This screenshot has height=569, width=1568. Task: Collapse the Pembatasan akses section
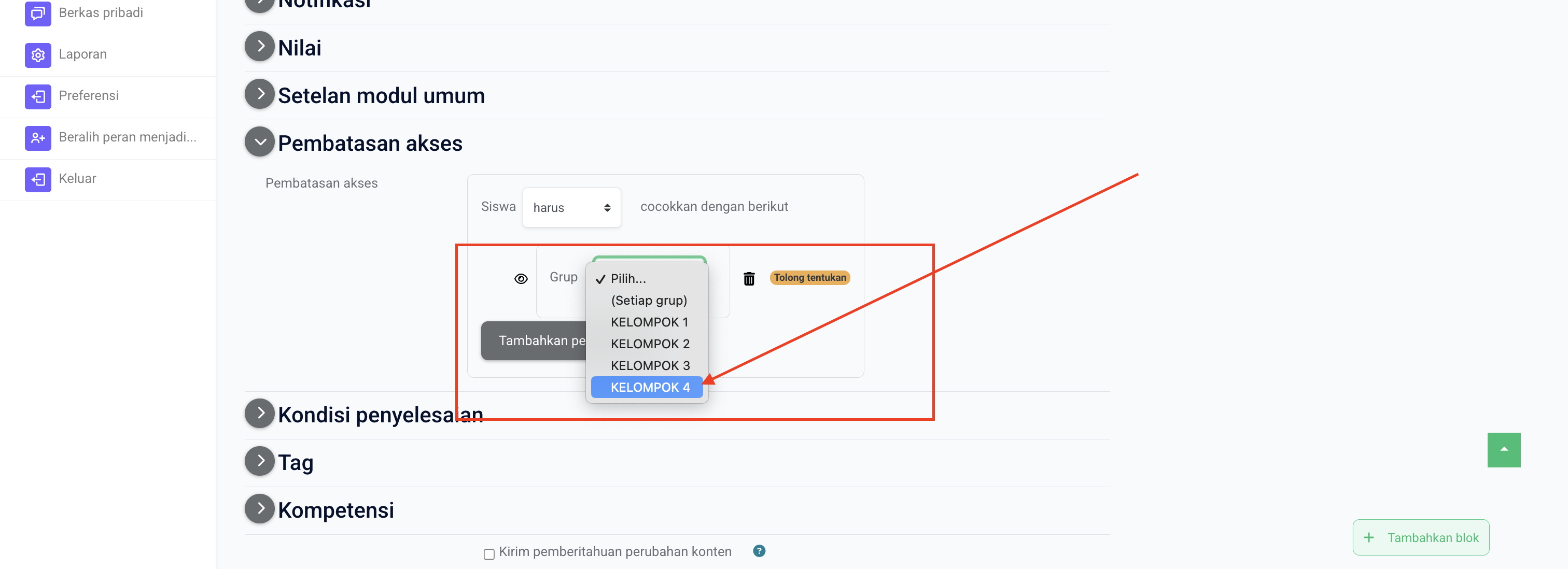pyautogui.click(x=260, y=142)
